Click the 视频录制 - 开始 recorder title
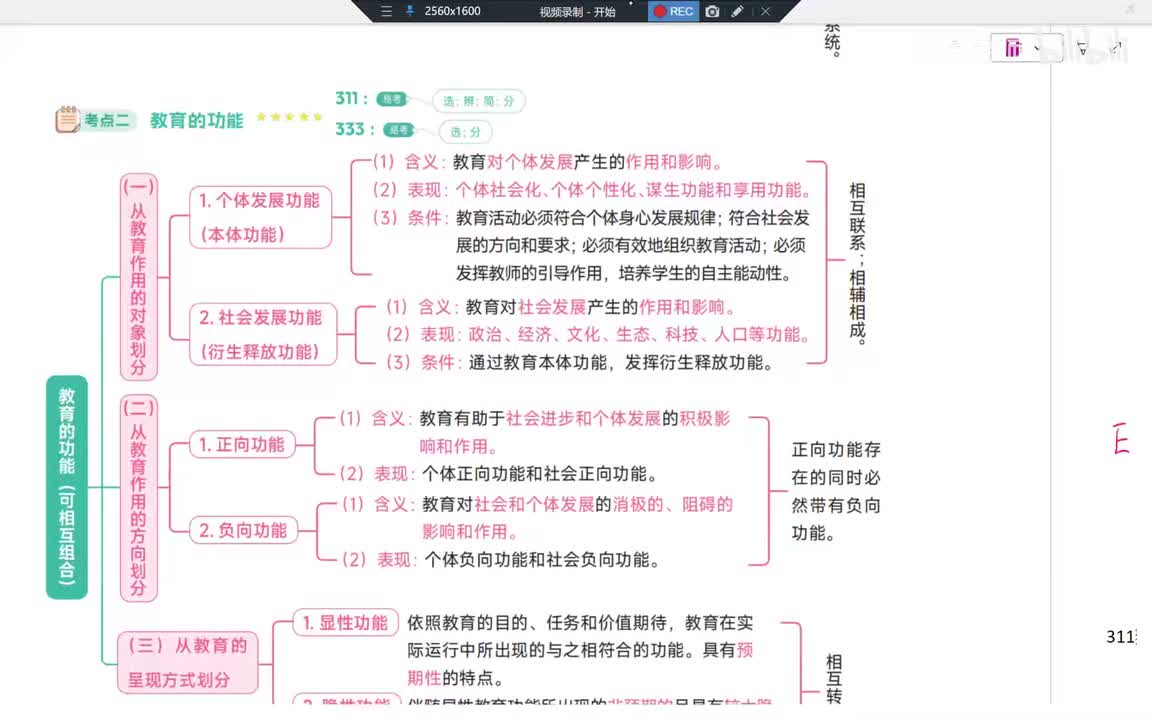The height and width of the screenshot is (720, 1152). click(x=577, y=12)
